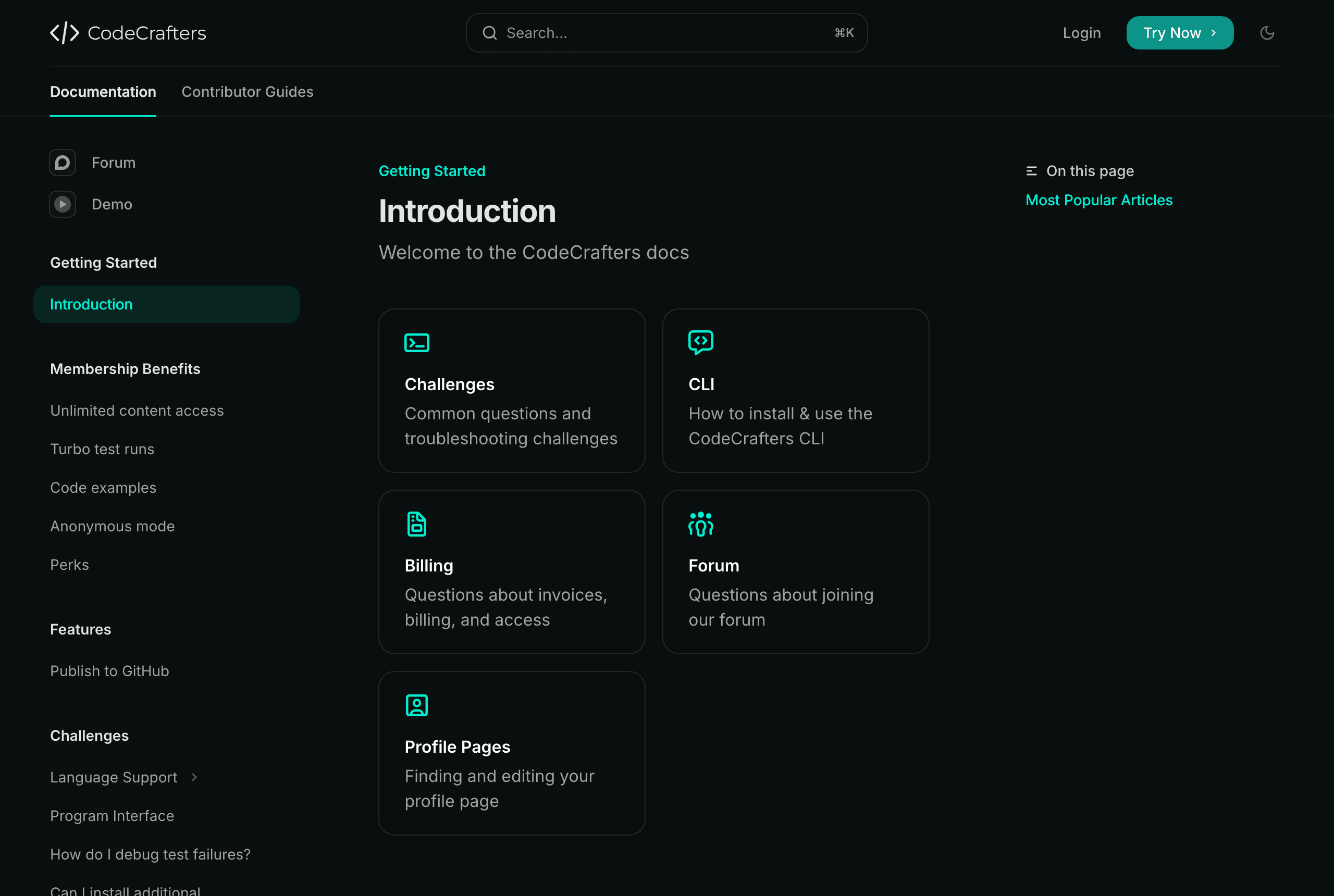Toggle dark mode moon icon
Screen dimensions: 1334x896
pyautogui.click(x=1267, y=33)
